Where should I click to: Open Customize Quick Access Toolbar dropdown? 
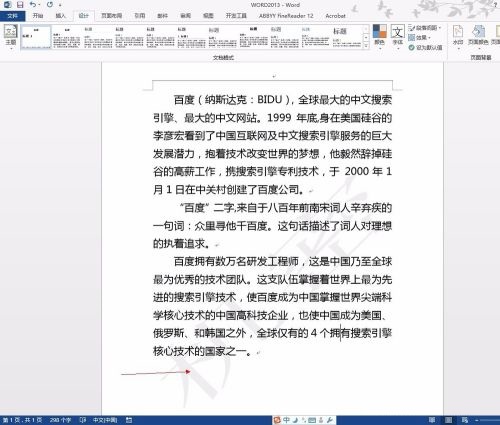(x=60, y=5)
